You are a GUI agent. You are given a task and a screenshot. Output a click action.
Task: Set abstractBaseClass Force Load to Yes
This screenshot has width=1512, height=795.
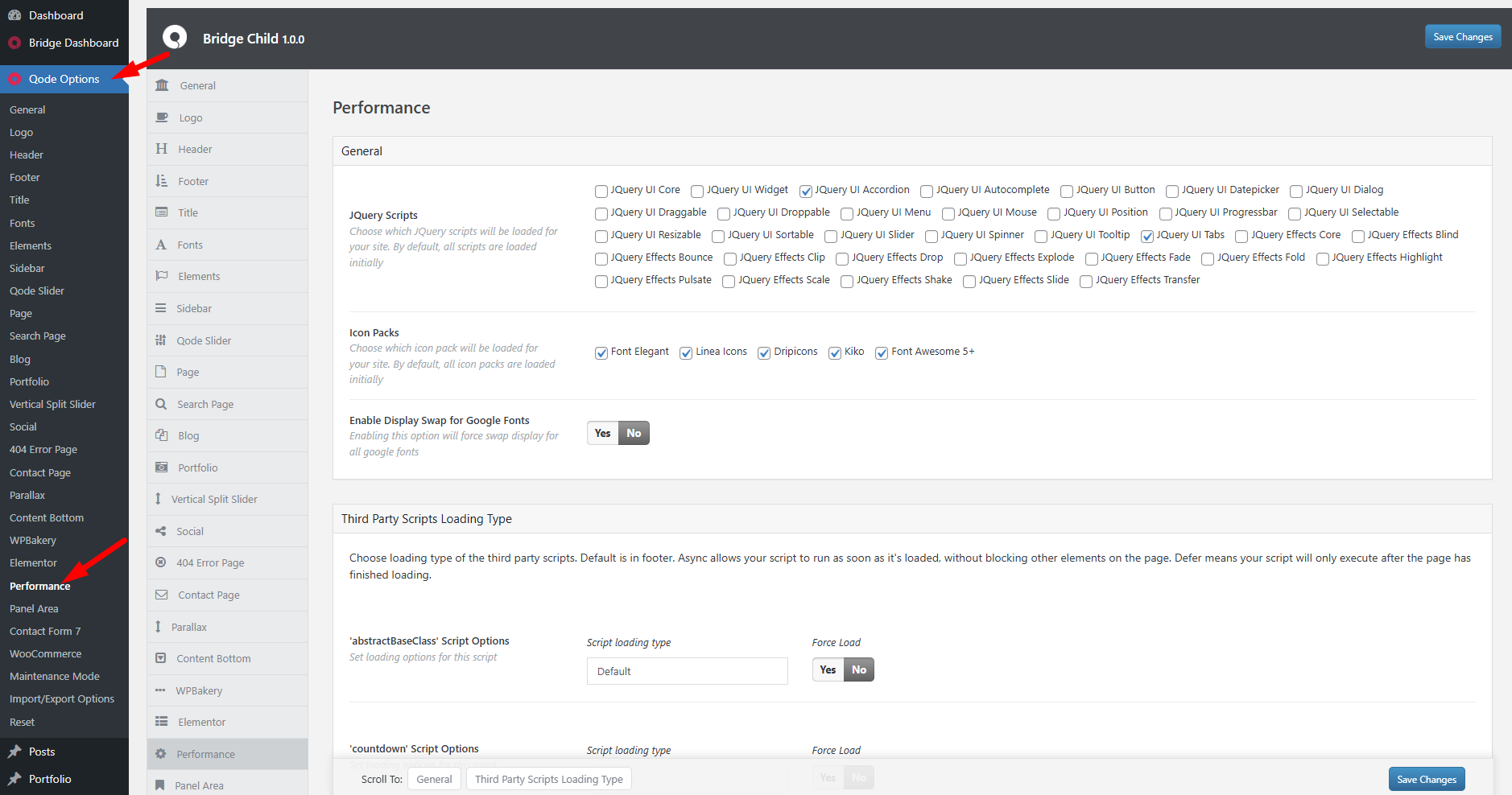(x=828, y=669)
